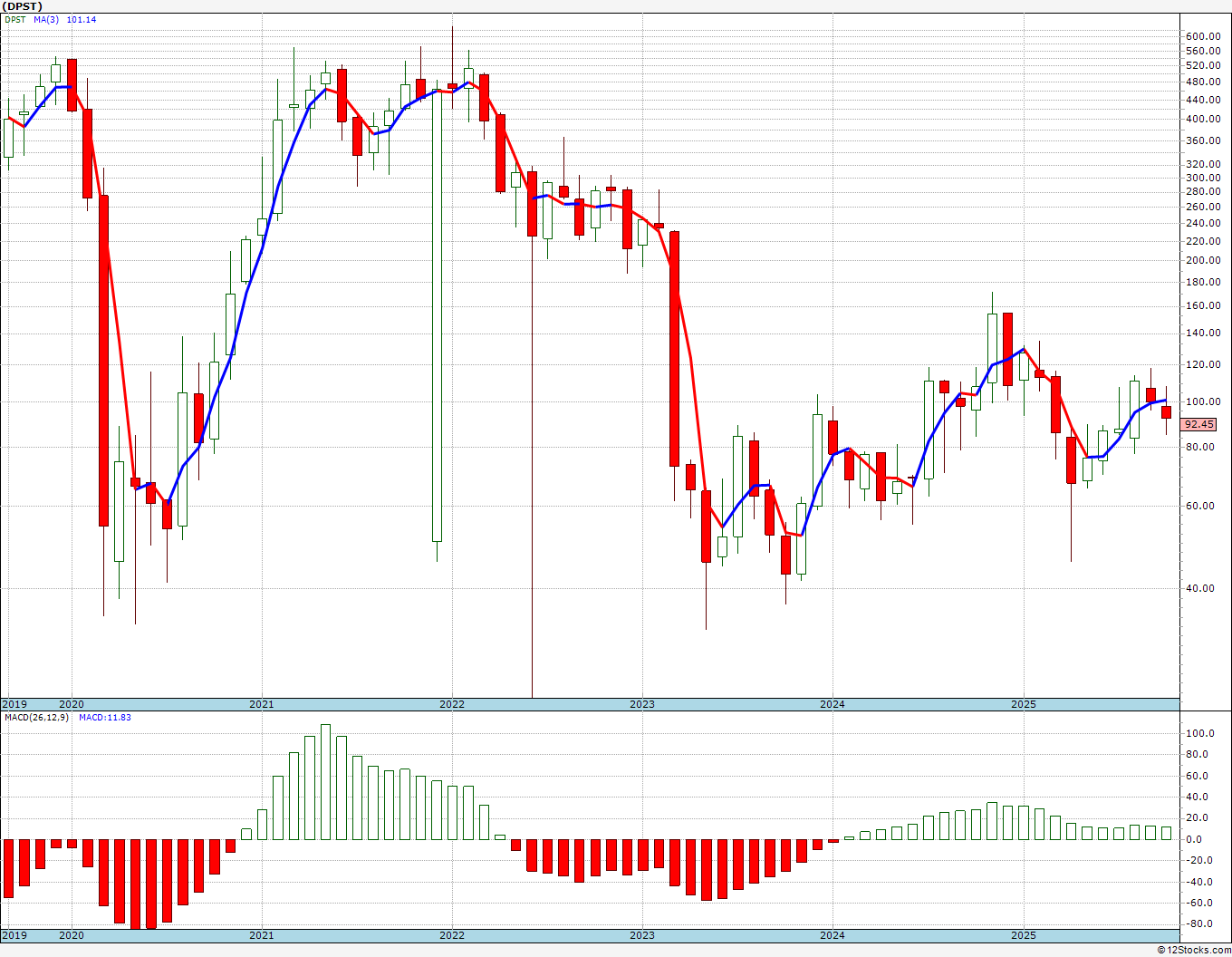Screen dimensions: 1232x957
Task: Click 2021 on the price chart time axis
Action: point(262,704)
